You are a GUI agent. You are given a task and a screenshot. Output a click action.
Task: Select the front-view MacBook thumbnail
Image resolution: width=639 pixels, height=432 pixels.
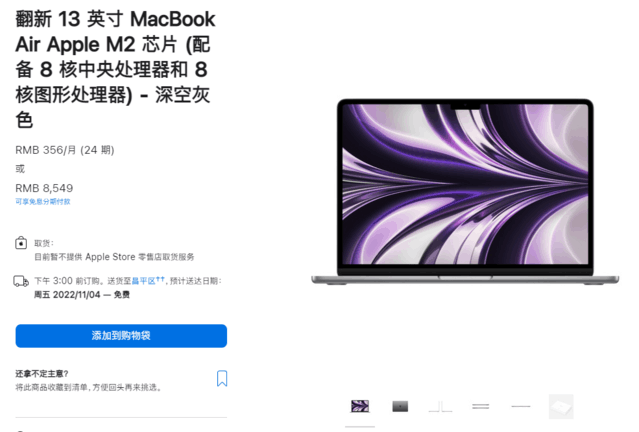pos(360,406)
